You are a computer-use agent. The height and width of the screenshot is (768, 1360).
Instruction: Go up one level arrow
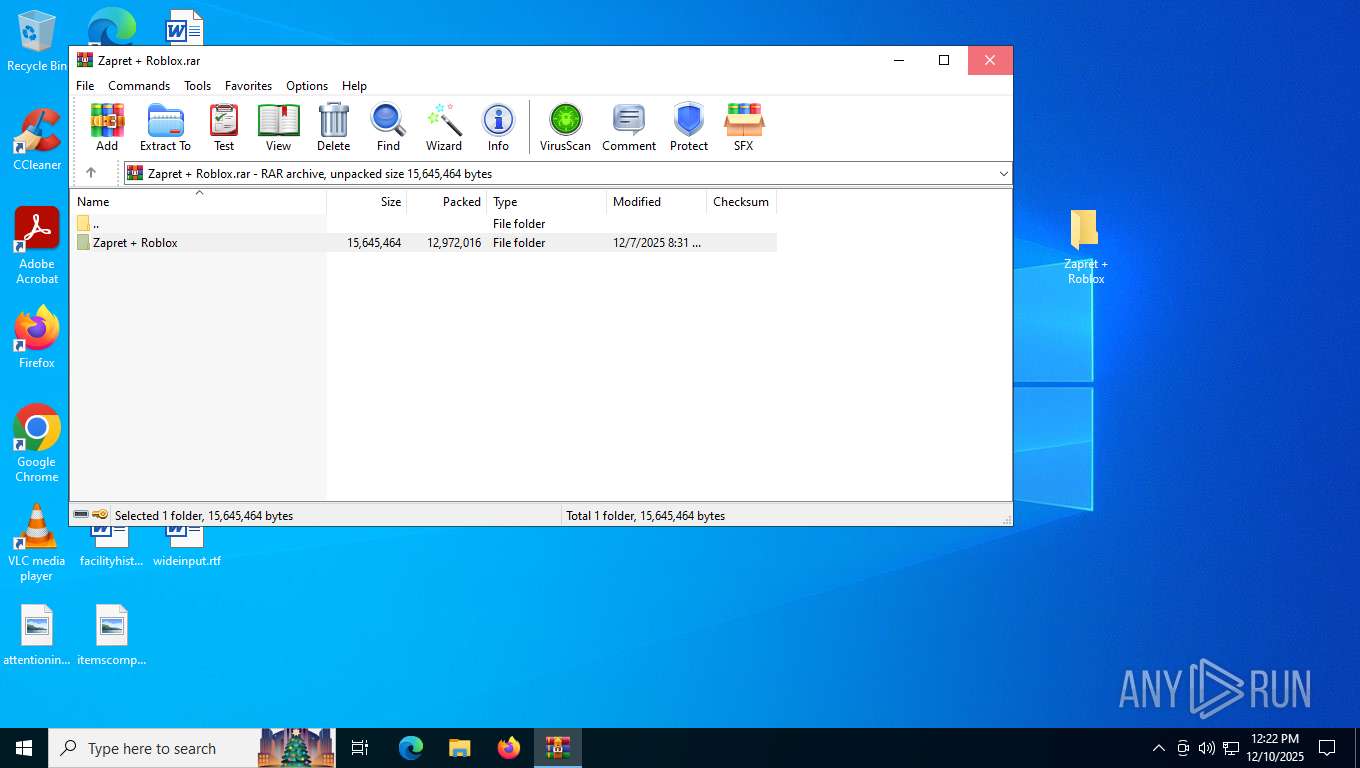[x=91, y=173]
